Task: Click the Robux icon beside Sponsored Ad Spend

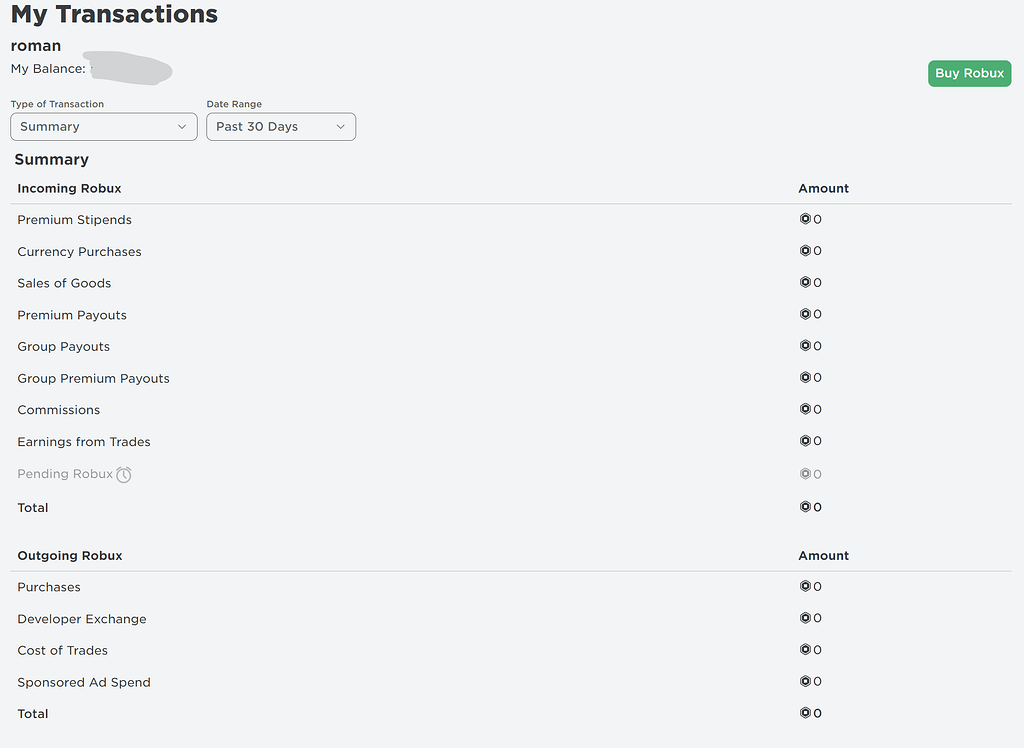Action: point(806,681)
